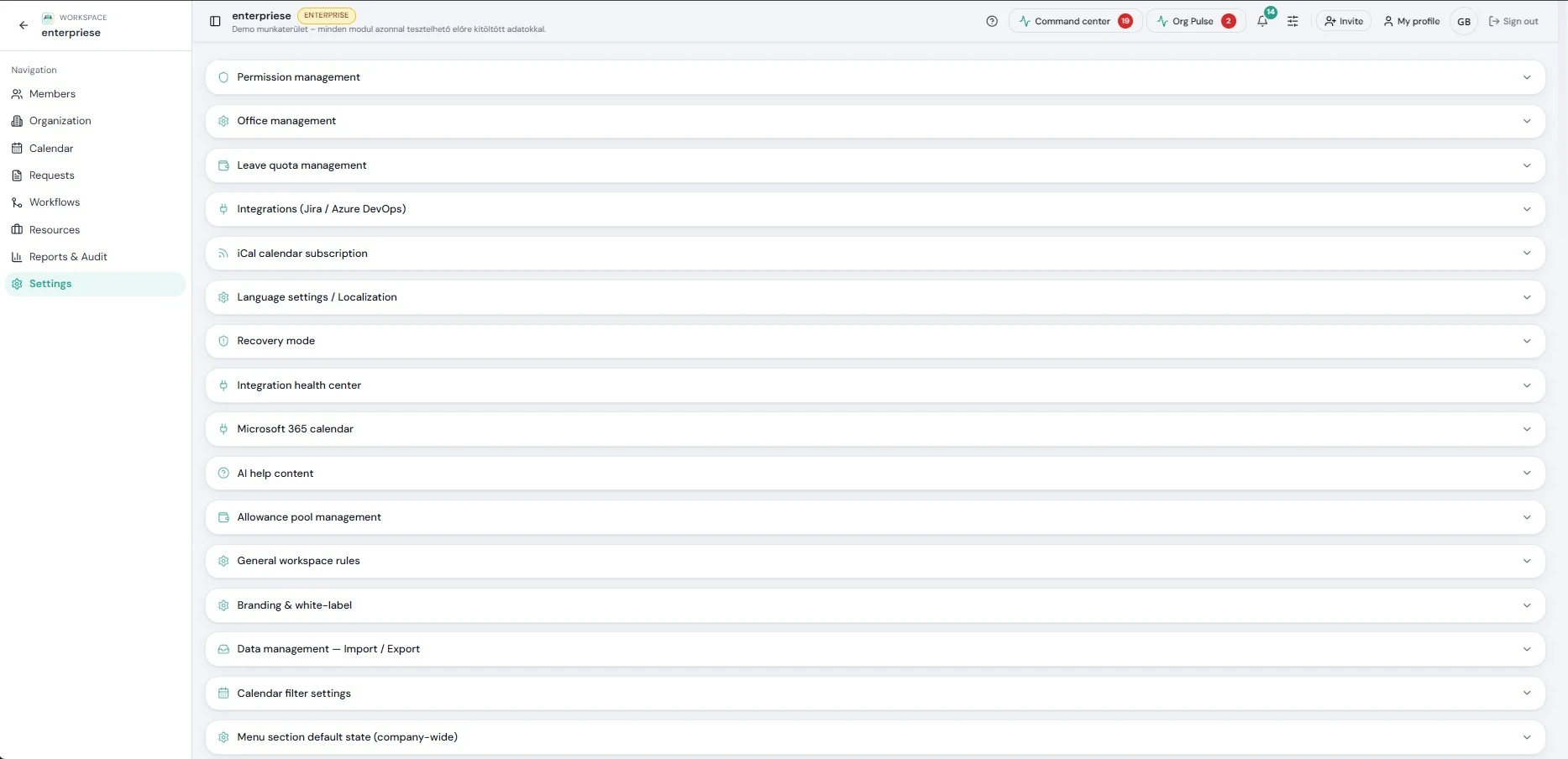Select Settings in the sidebar
Image resolution: width=1568 pixels, height=759 pixels.
click(95, 284)
